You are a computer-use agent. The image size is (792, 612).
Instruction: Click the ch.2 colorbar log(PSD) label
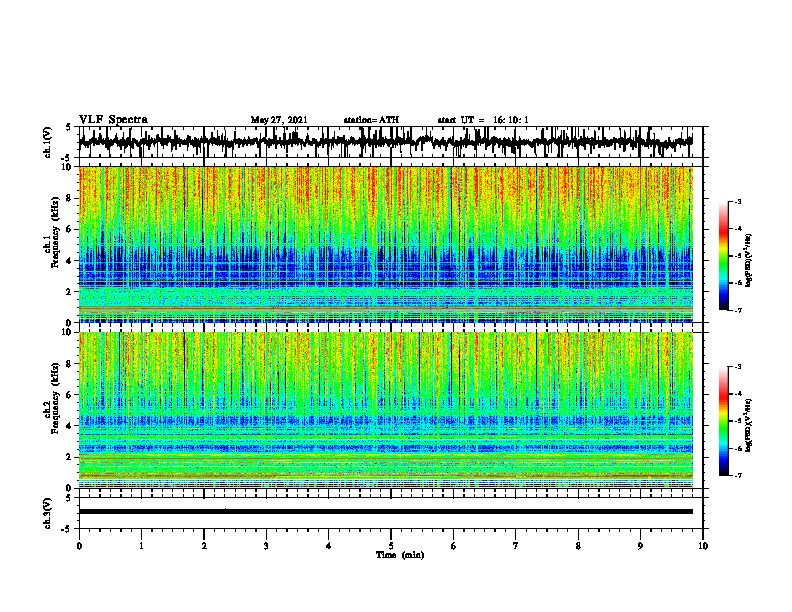[x=748, y=425]
